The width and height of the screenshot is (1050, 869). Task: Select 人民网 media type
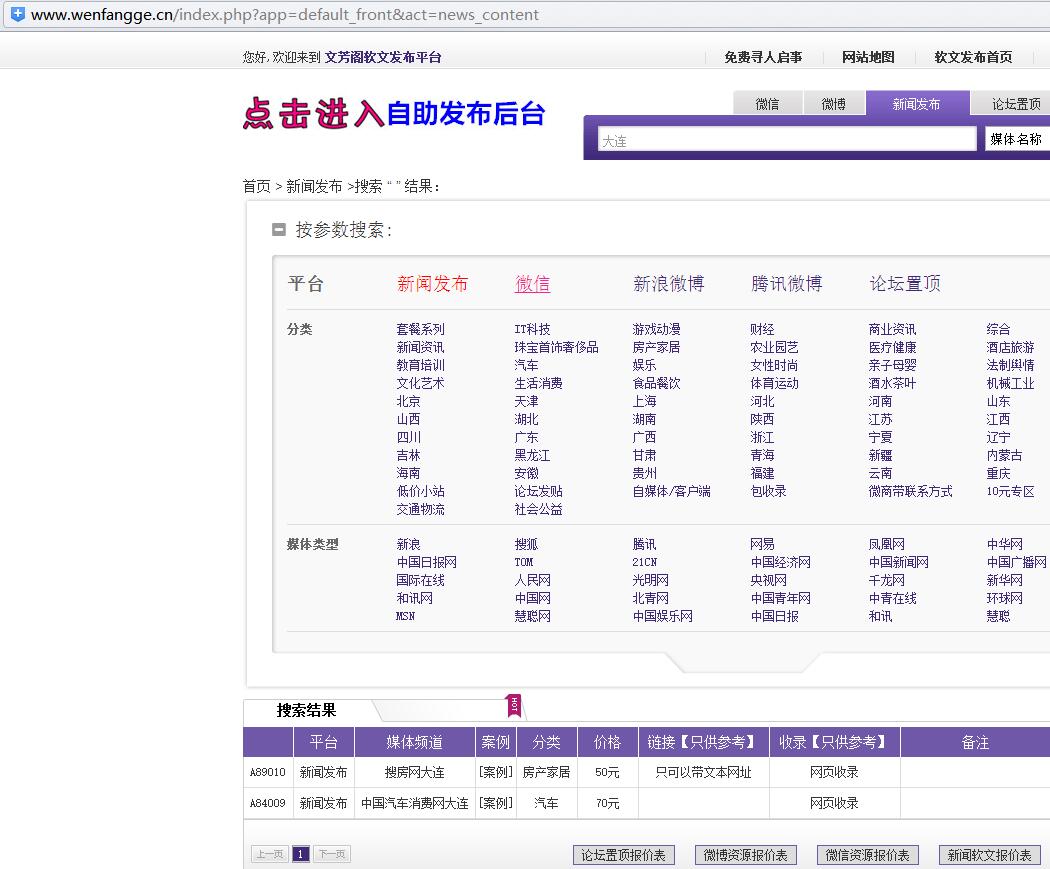pyautogui.click(x=532, y=580)
